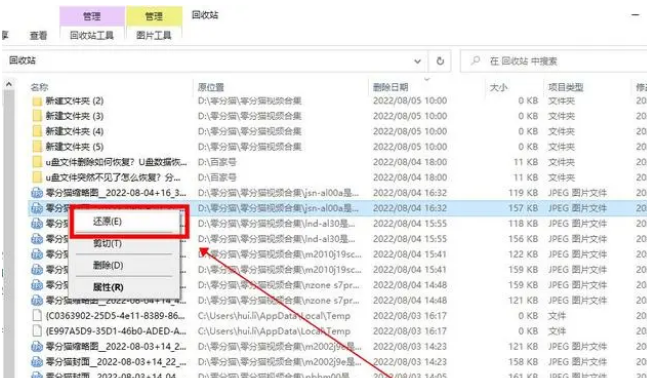Select folder icon of 新建文件夹 (5)

click(x=37, y=147)
